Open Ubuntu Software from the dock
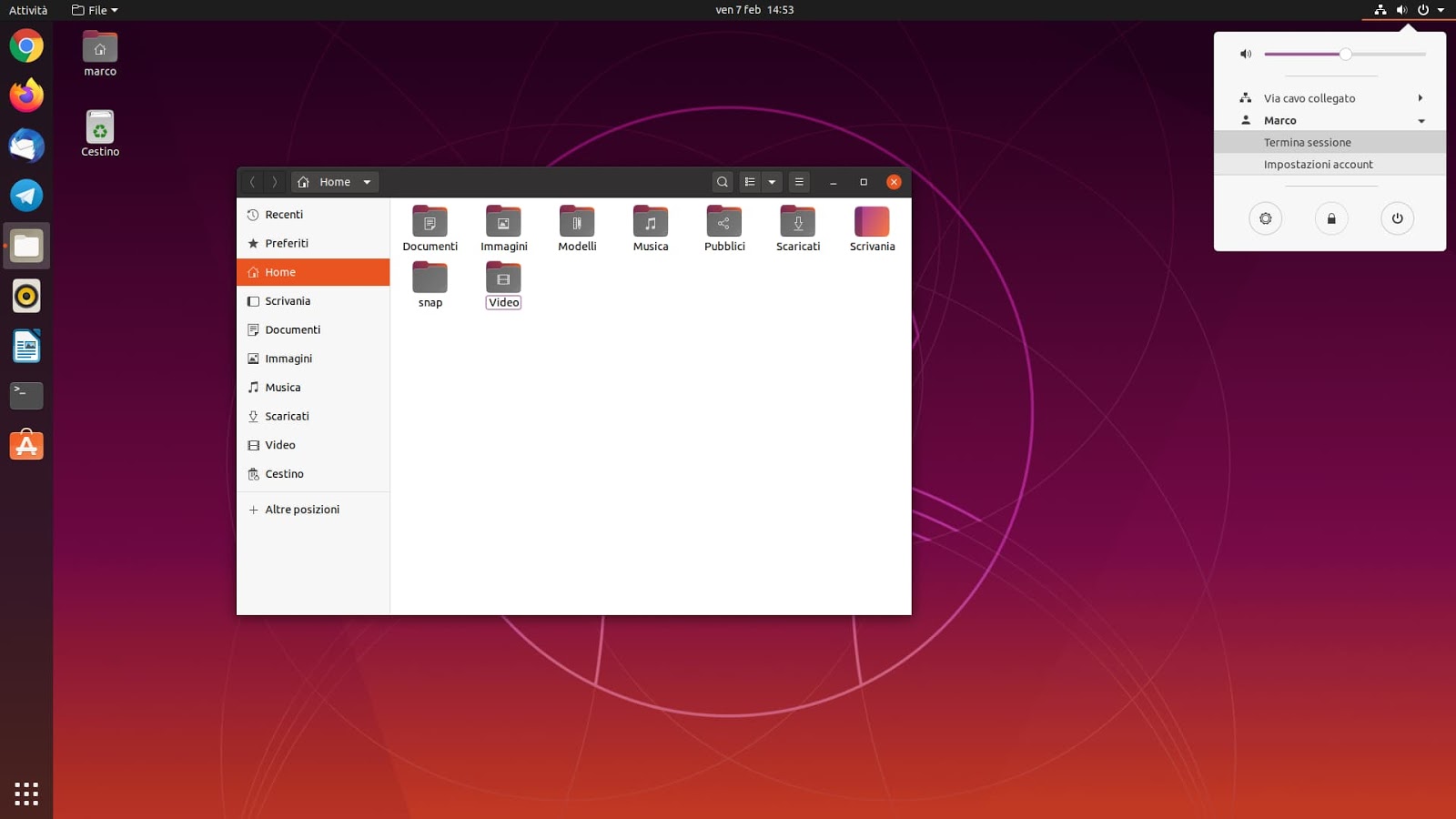The width and height of the screenshot is (1456, 819). click(26, 445)
